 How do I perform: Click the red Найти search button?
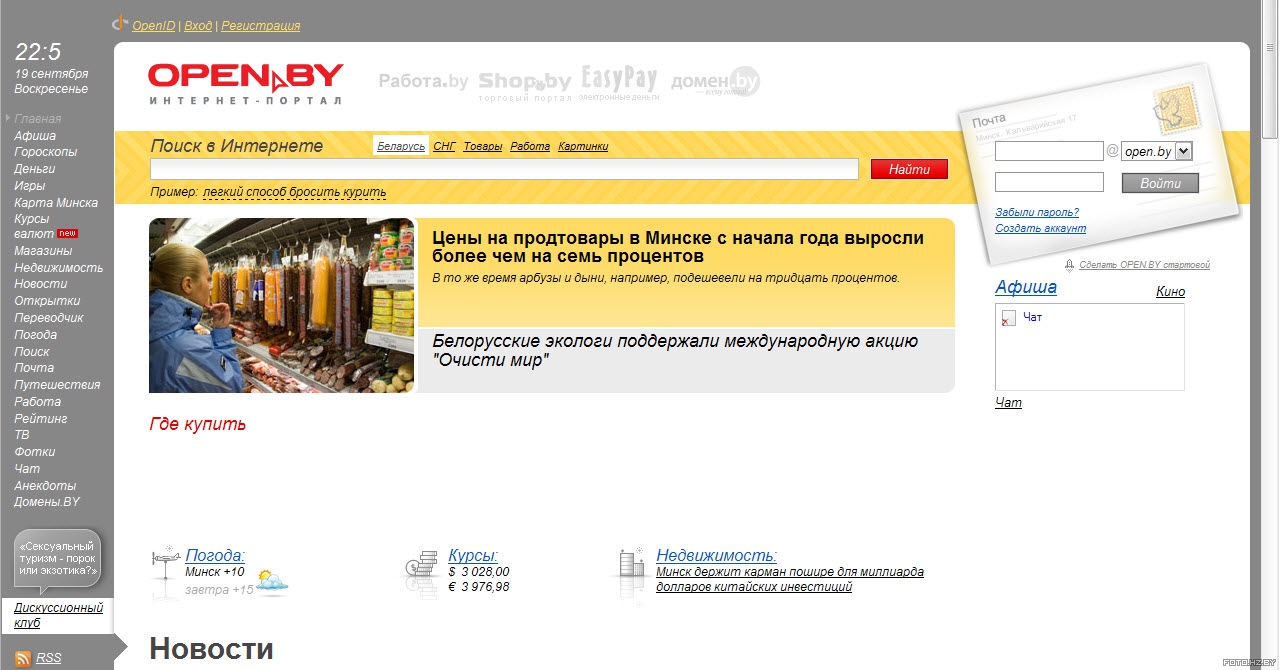pos(909,169)
